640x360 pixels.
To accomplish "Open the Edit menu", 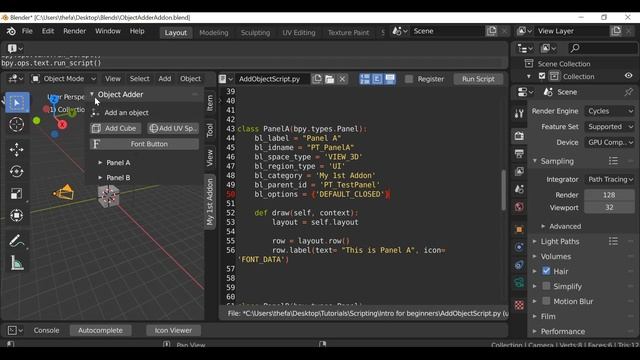I will coord(48,31).
